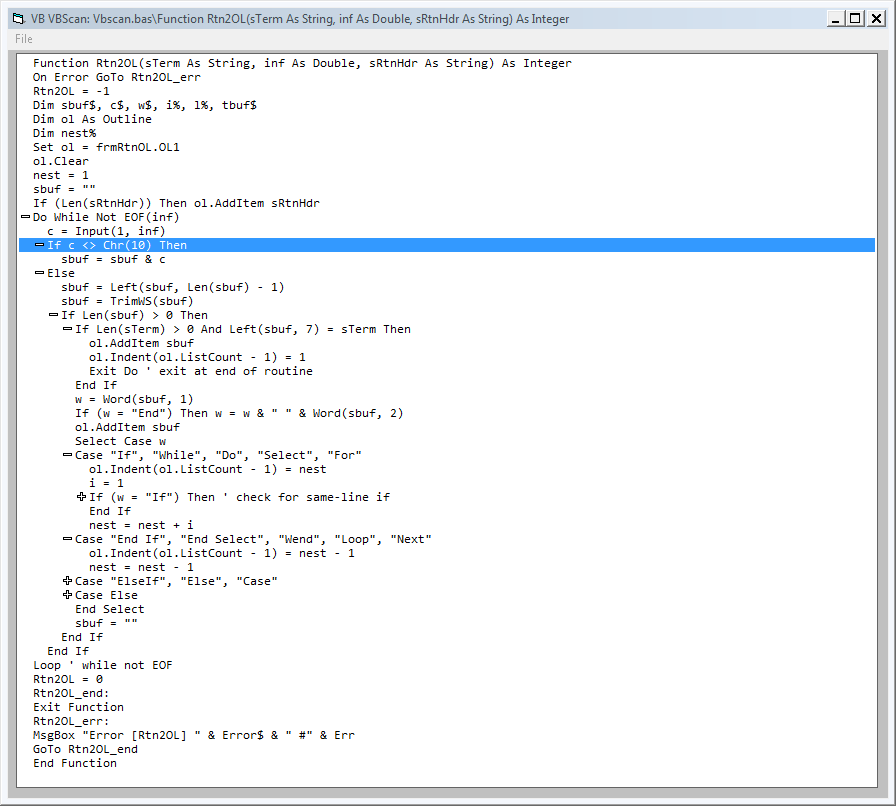Select the 'Function Rtn2OL' declaration line
Screen dimensions: 896x806
[300, 63]
